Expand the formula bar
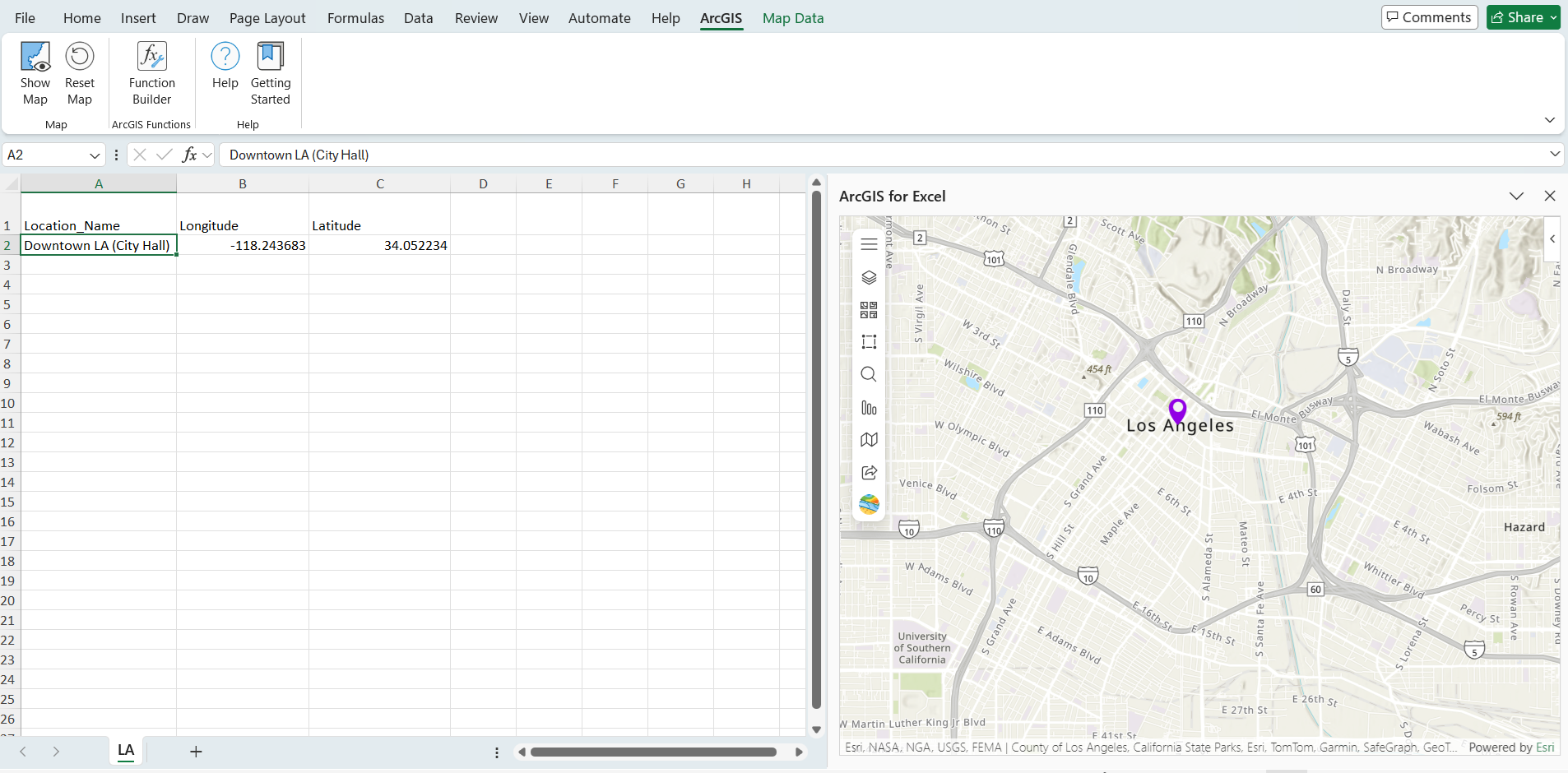Screen dimensions: 1568x773 (1554, 155)
